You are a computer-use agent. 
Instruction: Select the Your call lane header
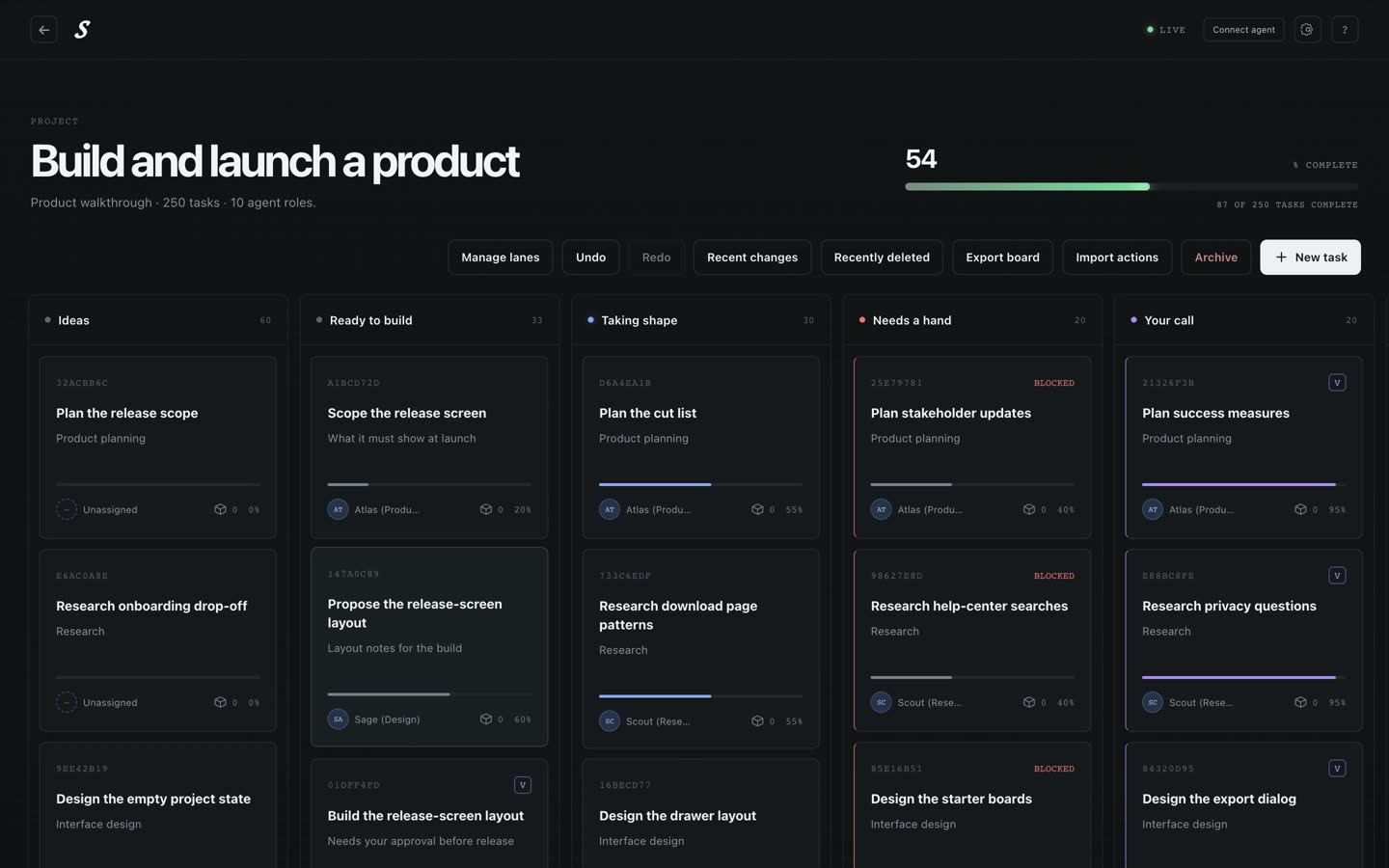pyautogui.click(x=1244, y=320)
